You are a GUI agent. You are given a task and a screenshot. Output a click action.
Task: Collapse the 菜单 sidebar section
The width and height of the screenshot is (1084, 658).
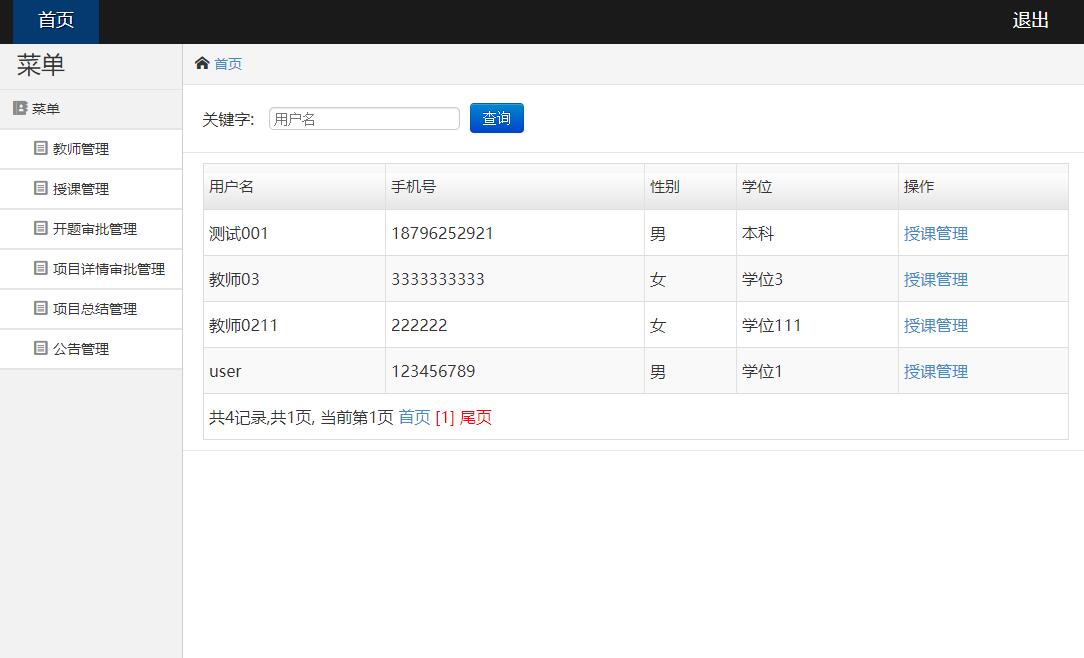click(46, 109)
